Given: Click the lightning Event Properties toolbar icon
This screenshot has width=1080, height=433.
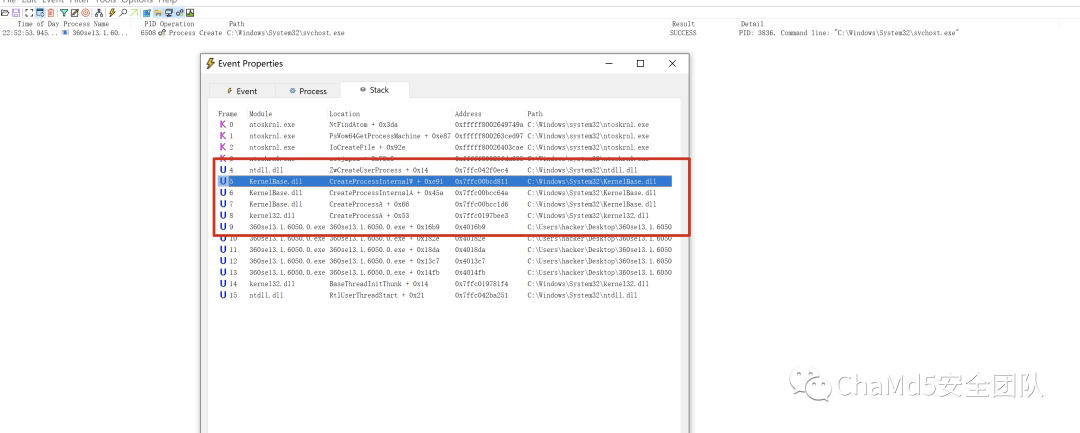Looking at the screenshot, I should coord(112,13).
